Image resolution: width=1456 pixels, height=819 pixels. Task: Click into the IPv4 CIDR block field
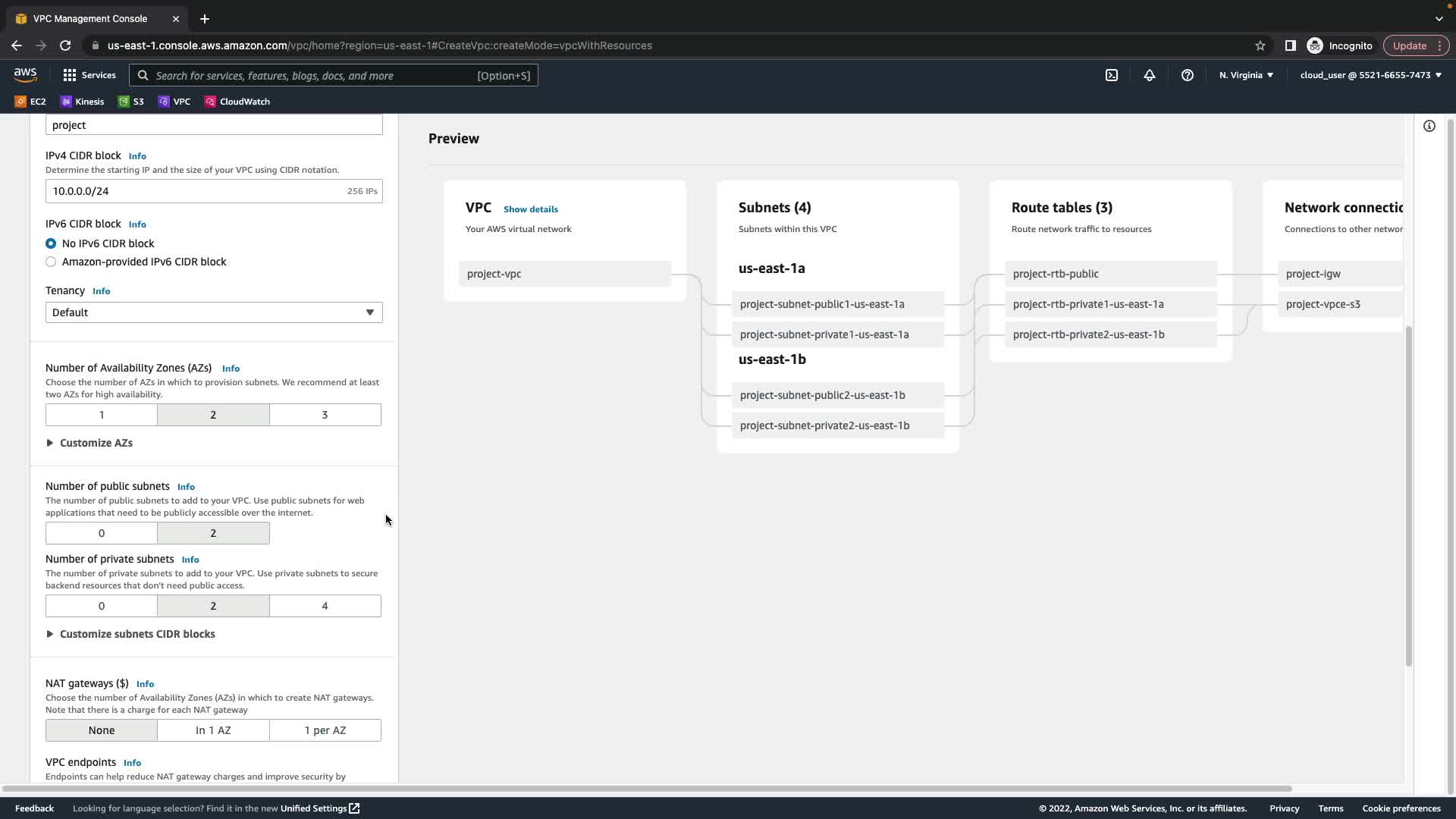pyautogui.click(x=193, y=191)
